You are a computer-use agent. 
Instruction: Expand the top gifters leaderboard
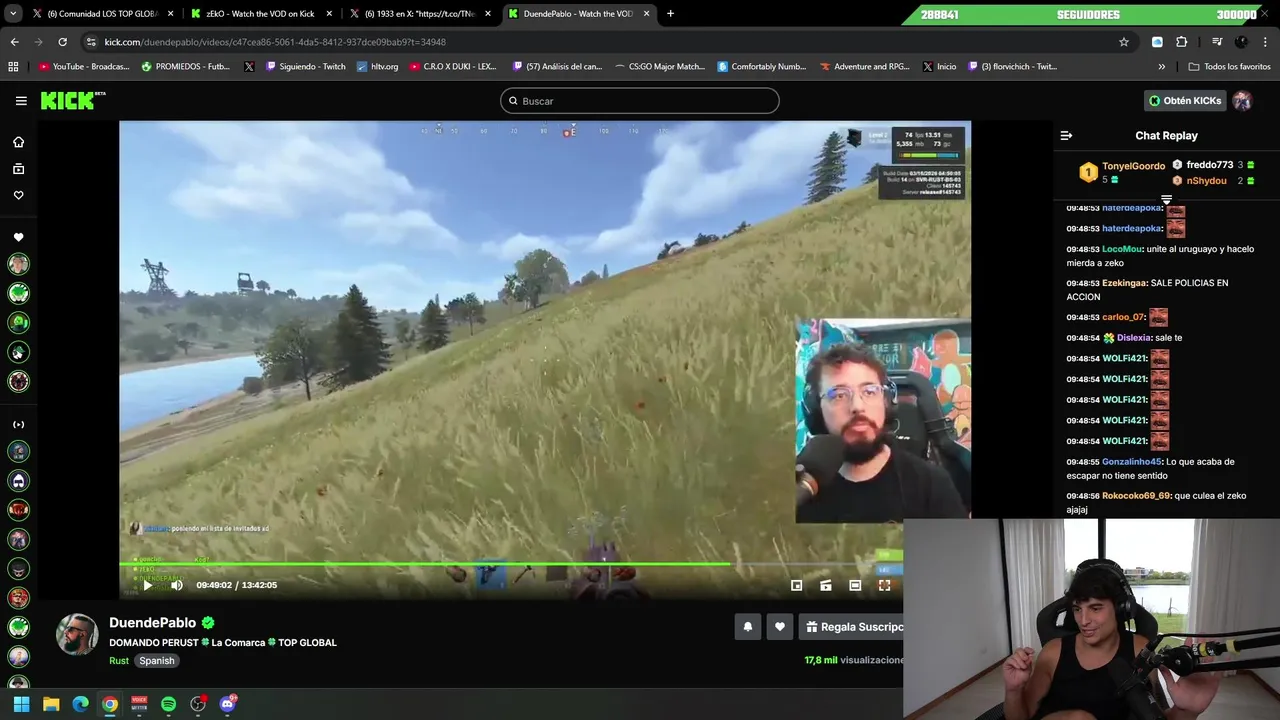pos(1166,199)
